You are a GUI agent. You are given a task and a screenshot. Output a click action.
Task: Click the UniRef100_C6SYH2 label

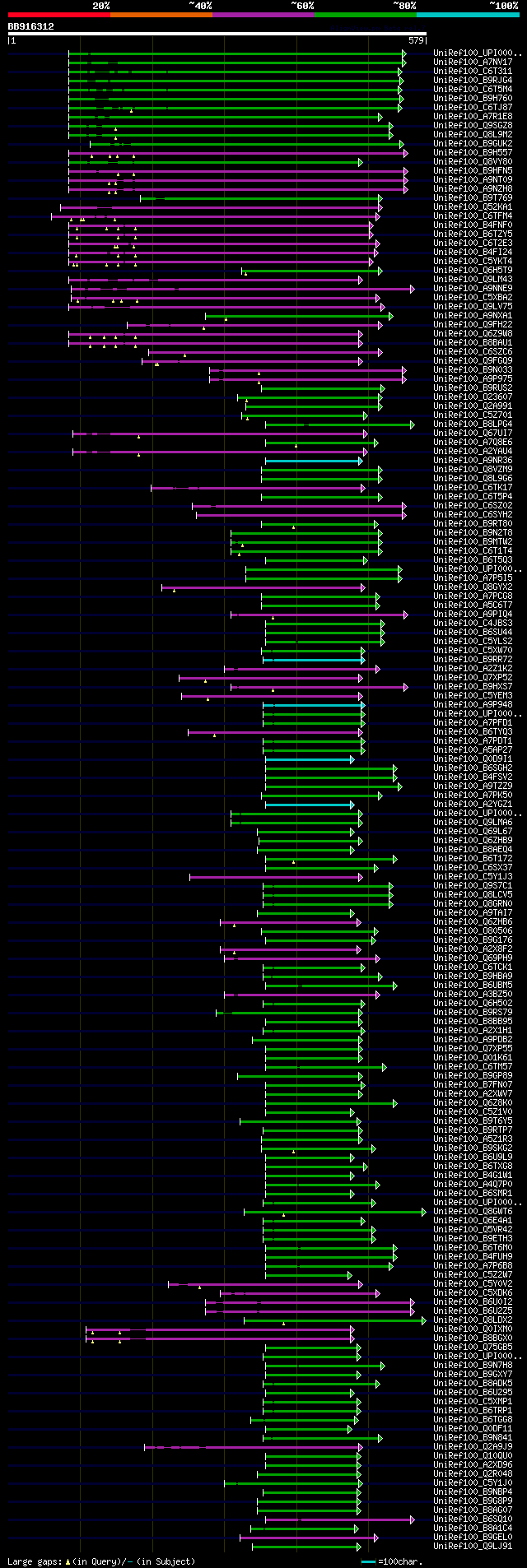[x=473, y=514]
